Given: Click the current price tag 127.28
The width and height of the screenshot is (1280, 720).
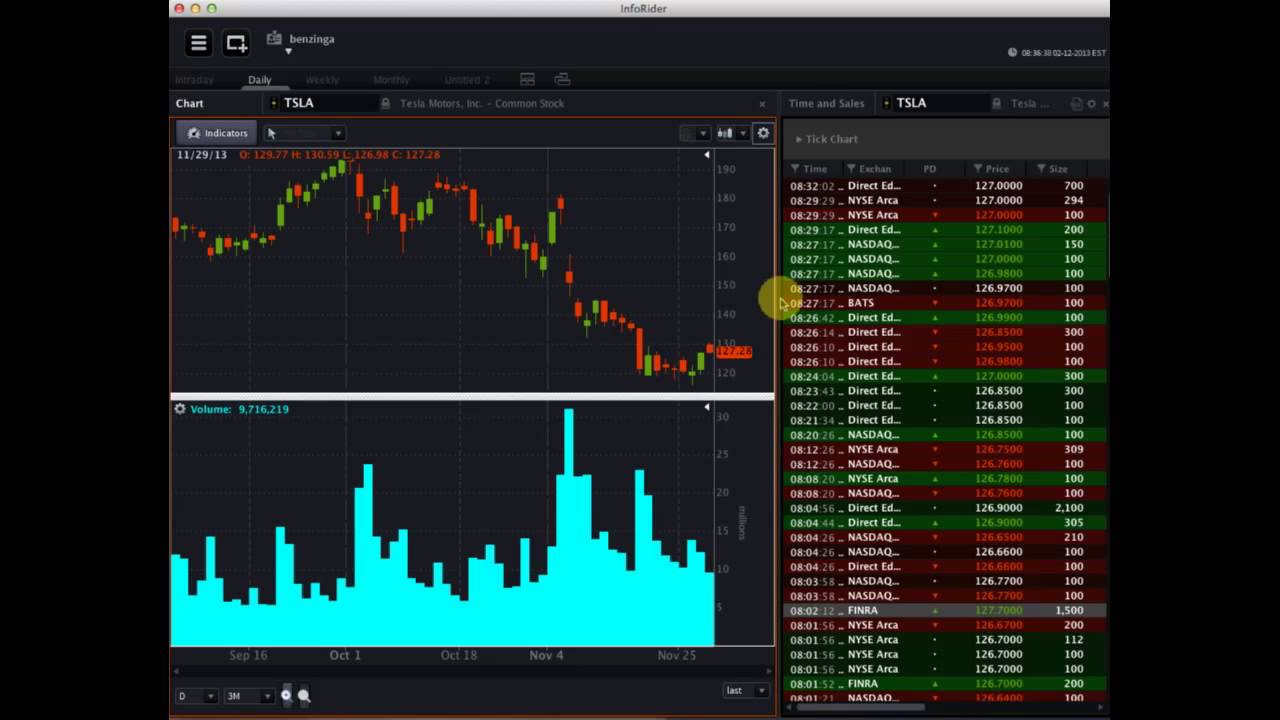Looking at the screenshot, I should pos(733,352).
